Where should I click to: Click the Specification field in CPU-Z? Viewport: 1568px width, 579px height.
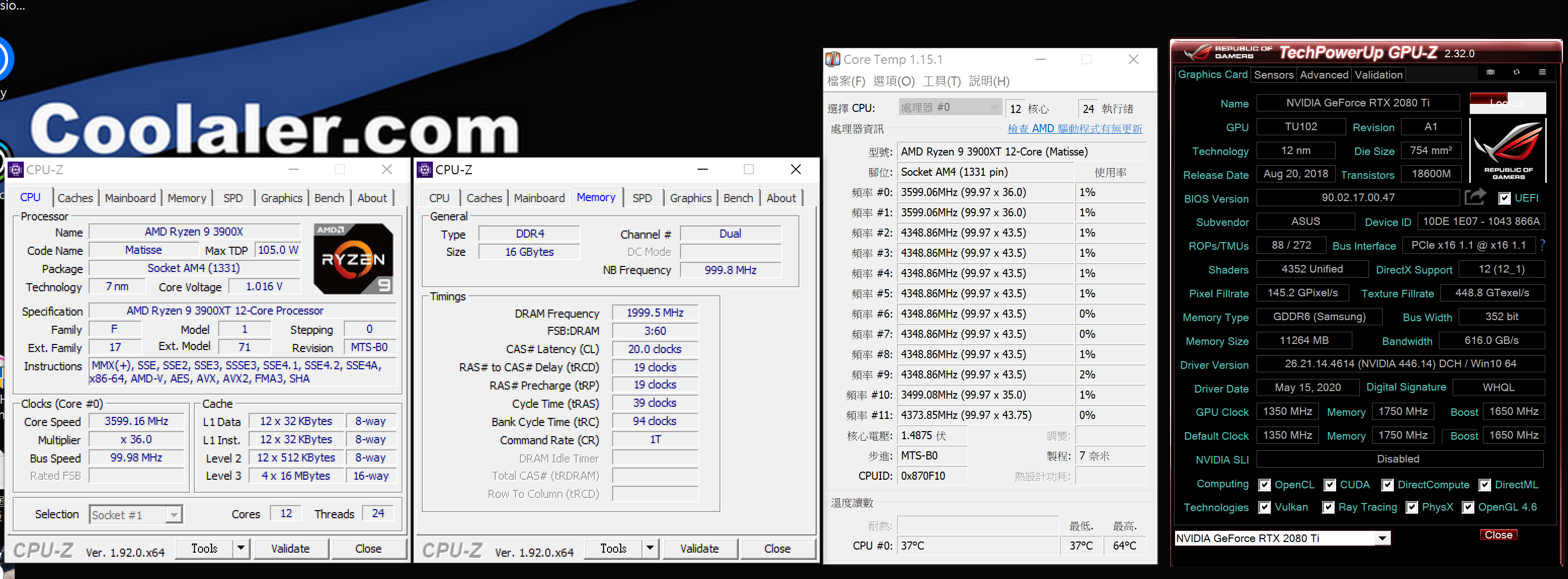pyautogui.click(x=243, y=311)
